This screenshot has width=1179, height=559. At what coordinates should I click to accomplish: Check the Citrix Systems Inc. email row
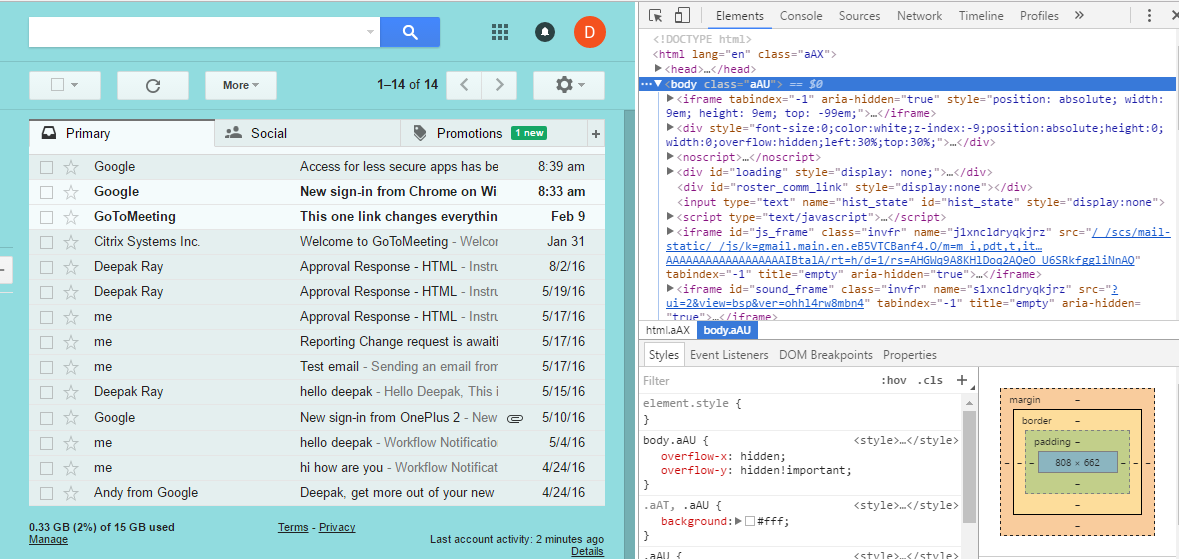click(47, 242)
